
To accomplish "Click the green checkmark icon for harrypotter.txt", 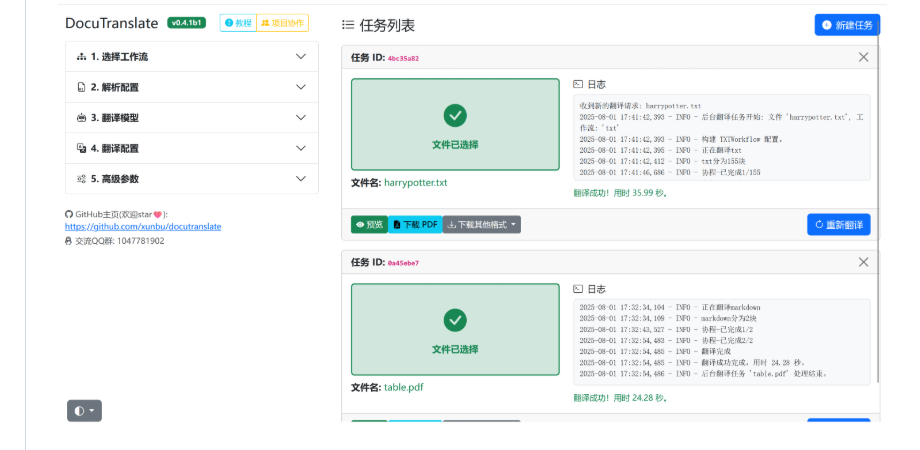I will pyautogui.click(x=455, y=115).
